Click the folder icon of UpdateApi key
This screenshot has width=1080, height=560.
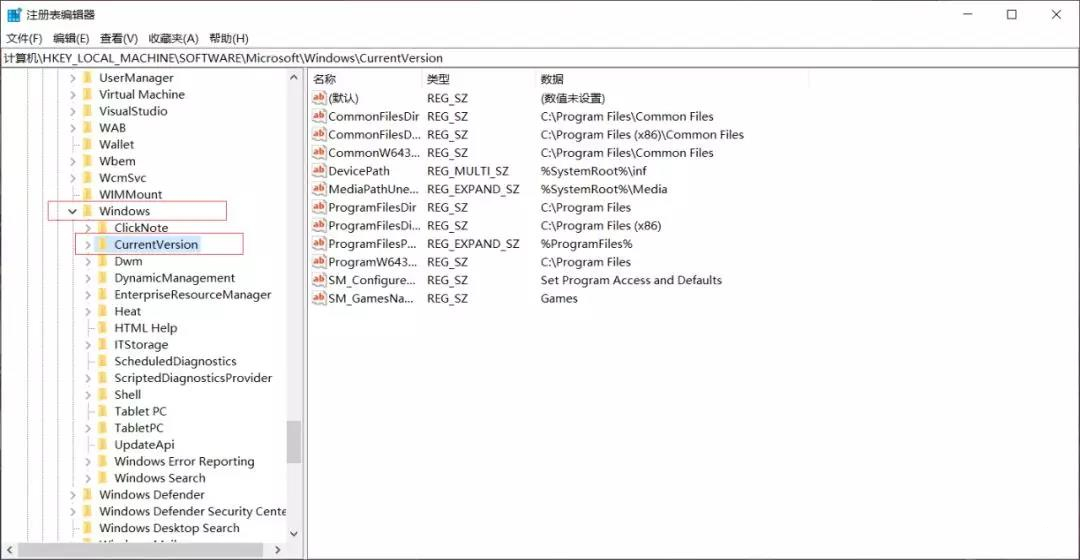coord(103,444)
